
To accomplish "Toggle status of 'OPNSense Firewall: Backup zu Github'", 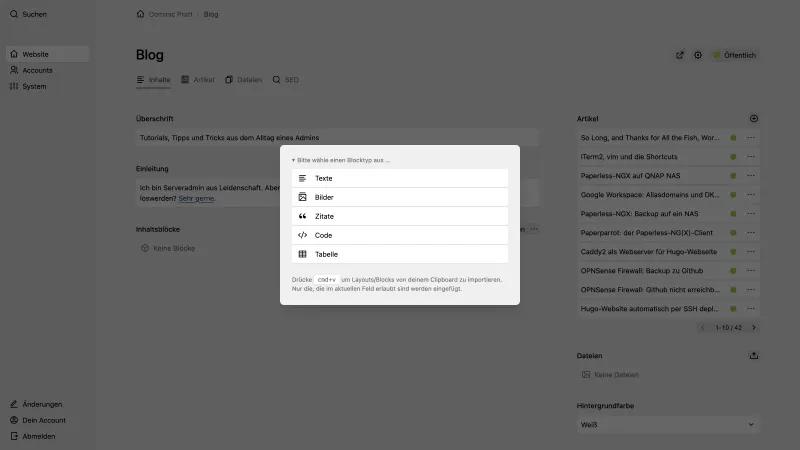I will [x=733, y=270].
